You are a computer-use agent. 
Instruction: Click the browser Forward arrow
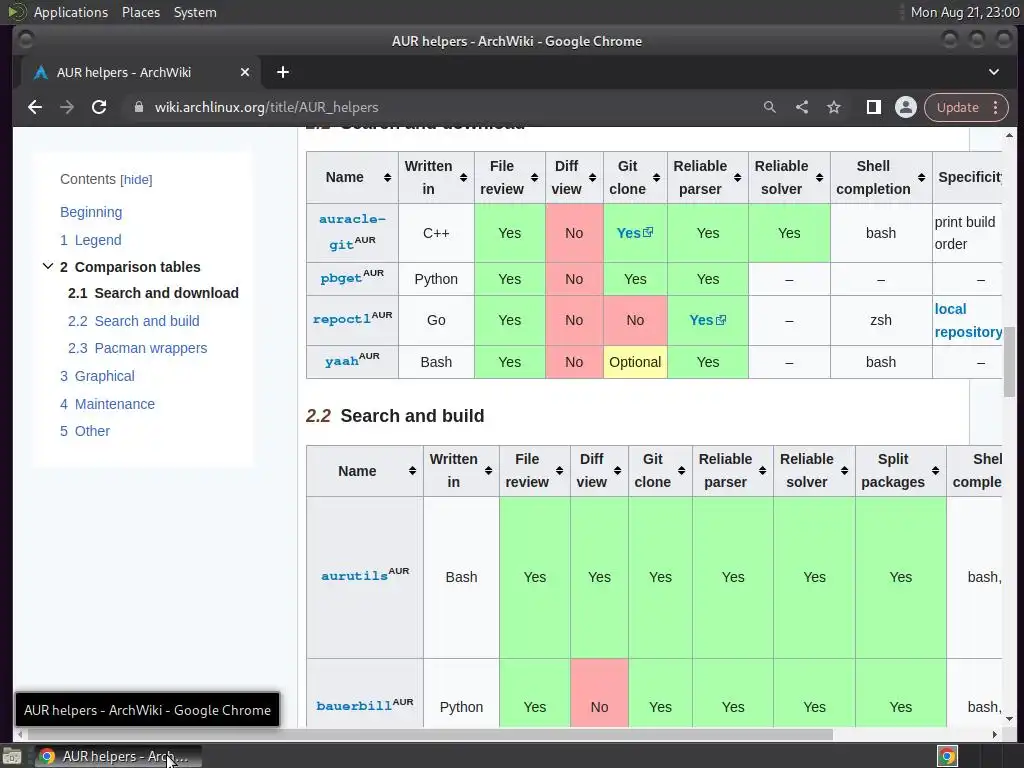(x=67, y=107)
